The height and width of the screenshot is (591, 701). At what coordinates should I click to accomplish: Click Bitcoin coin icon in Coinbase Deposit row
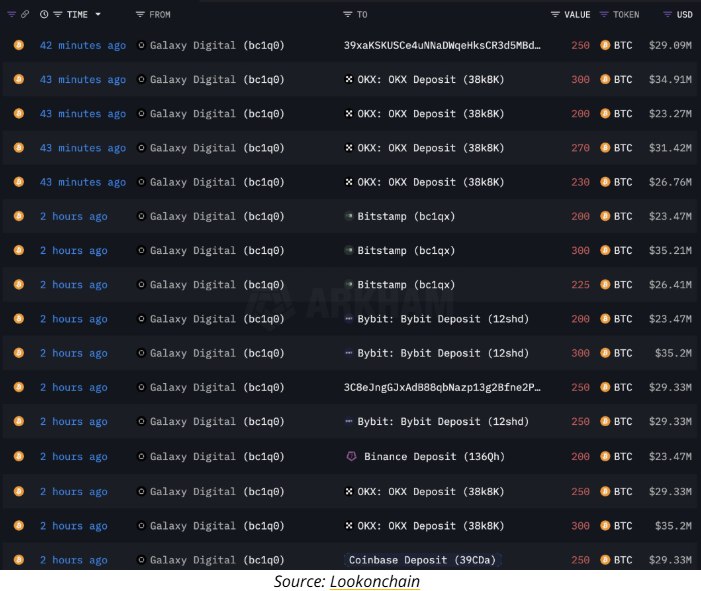tap(19, 560)
